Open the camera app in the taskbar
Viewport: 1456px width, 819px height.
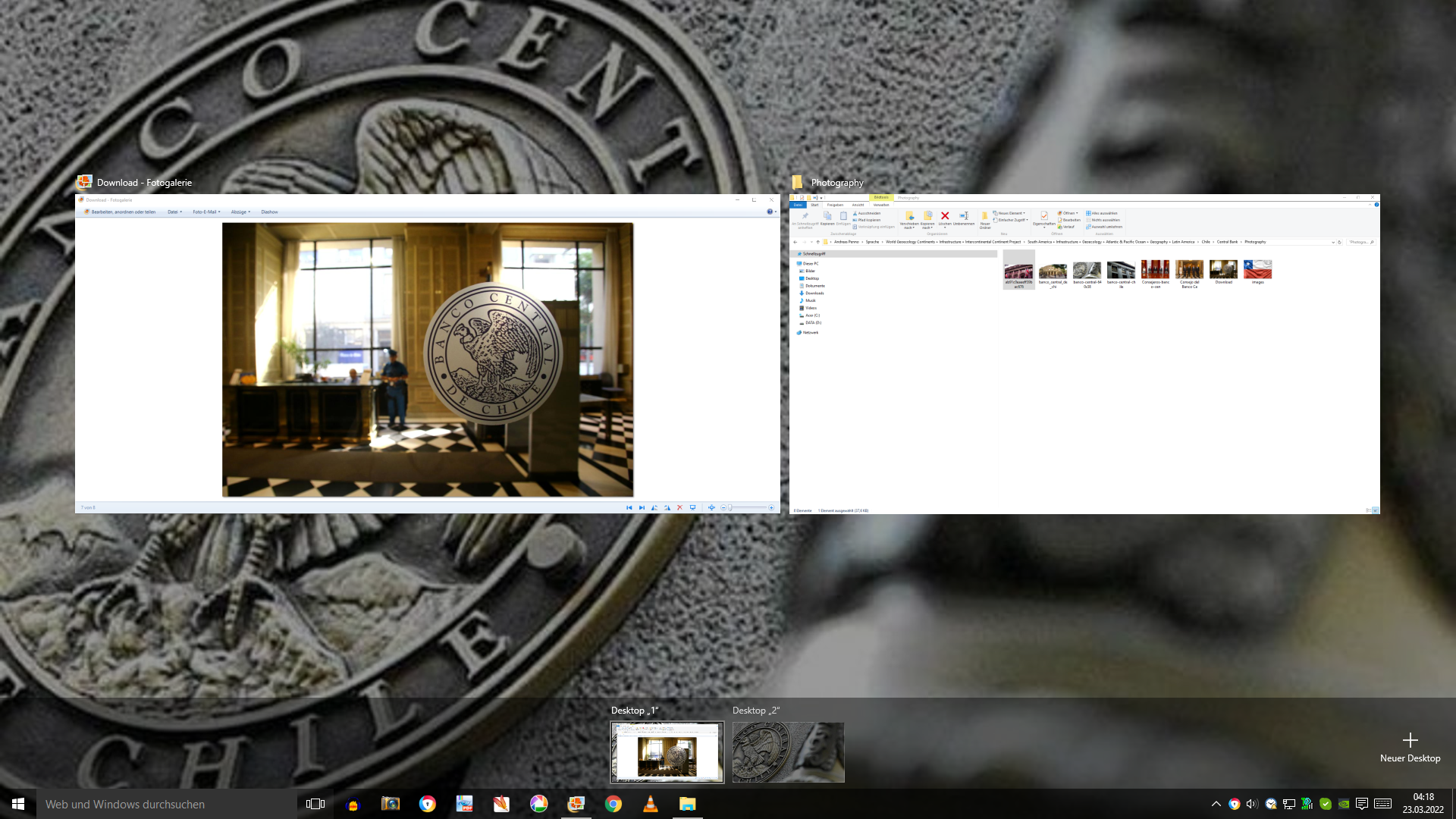click(390, 804)
